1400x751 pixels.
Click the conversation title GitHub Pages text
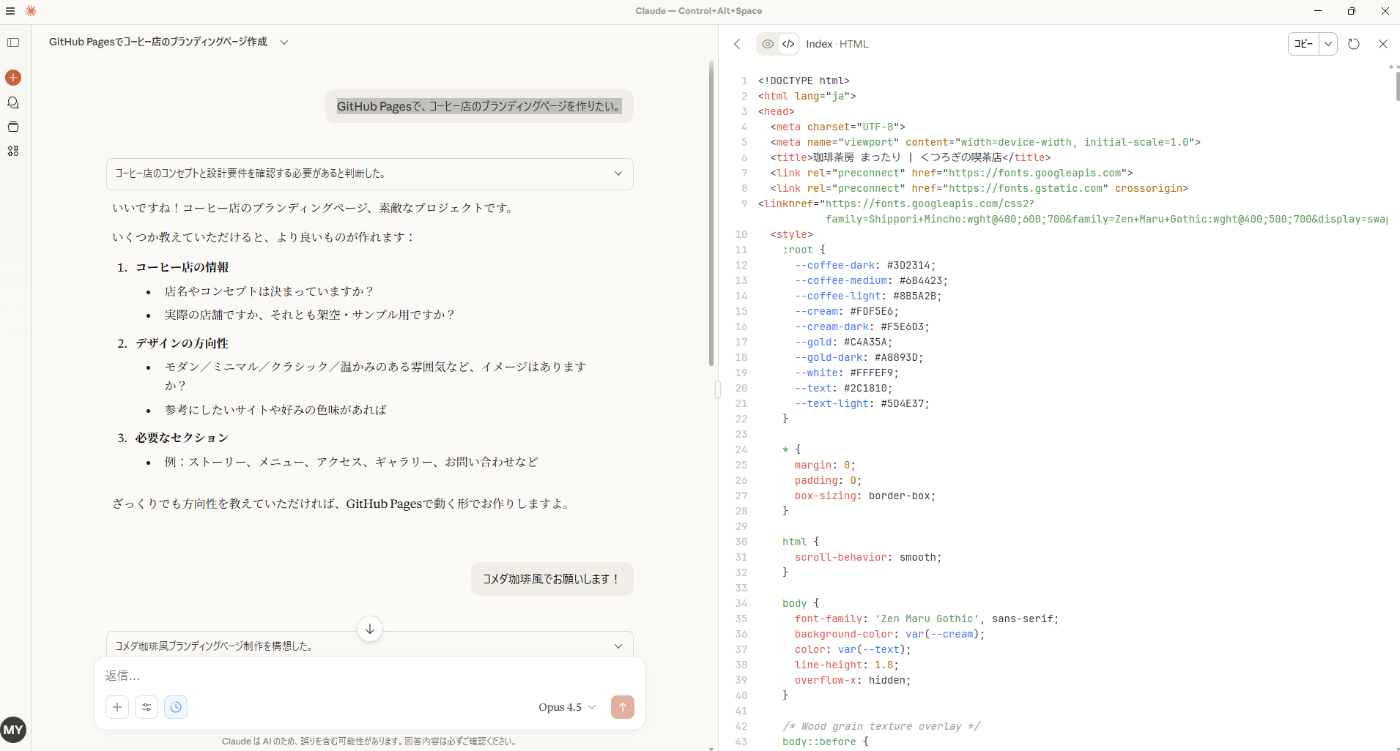(158, 42)
